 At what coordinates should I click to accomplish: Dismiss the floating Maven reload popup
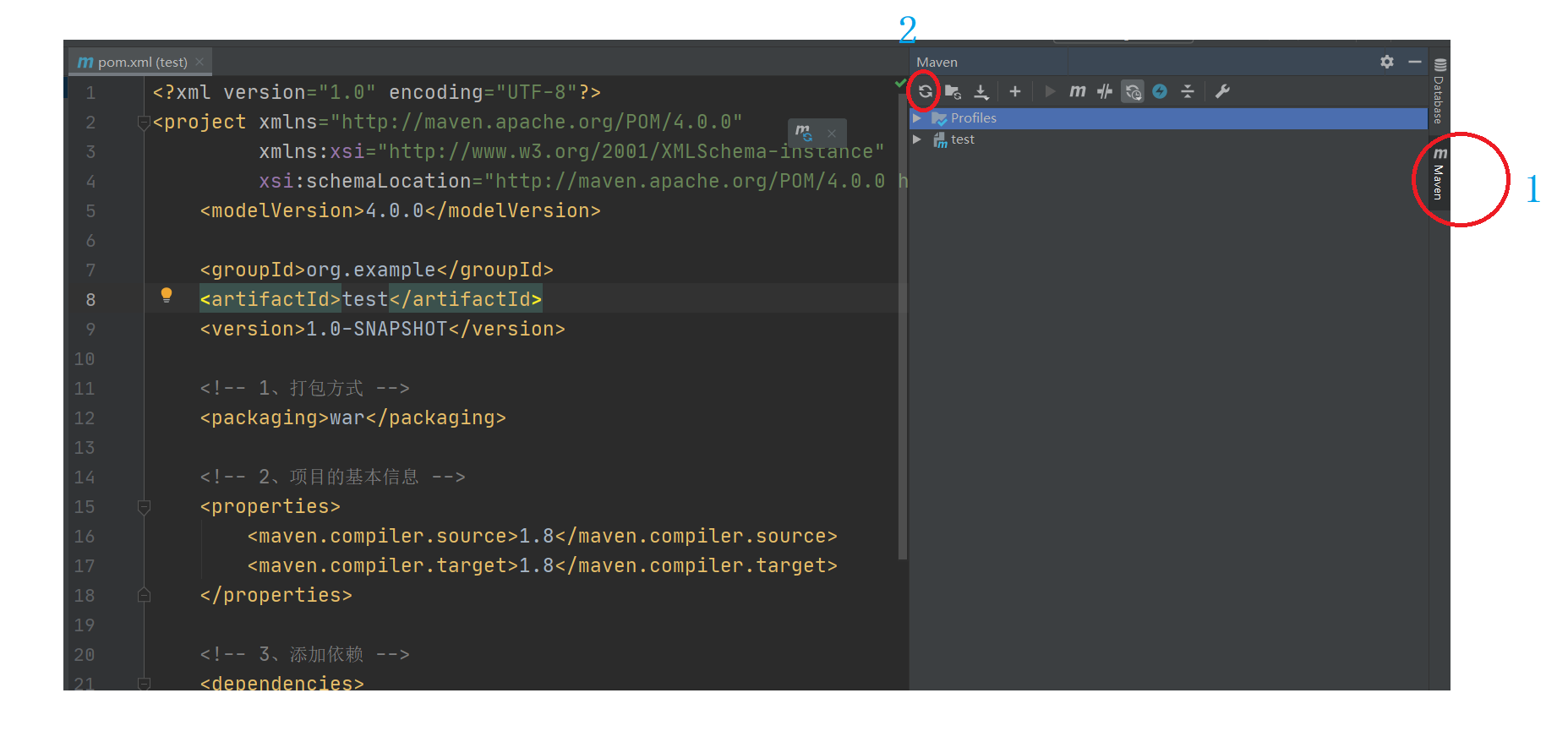(x=832, y=134)
